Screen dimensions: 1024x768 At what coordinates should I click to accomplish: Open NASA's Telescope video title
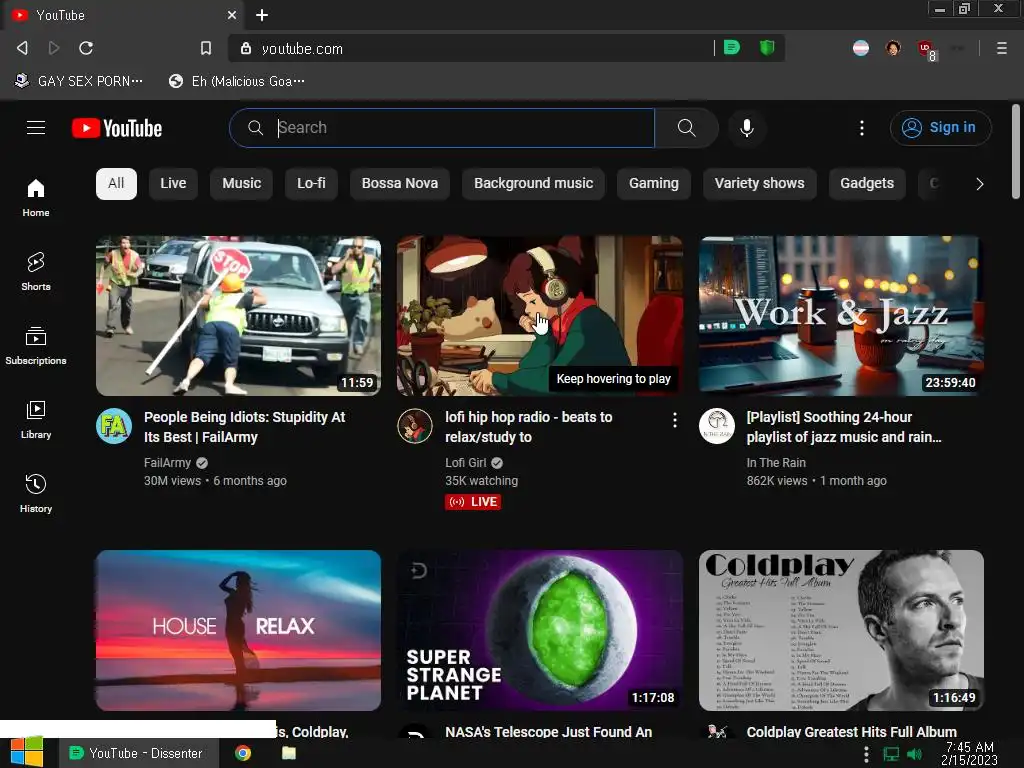(549, 731)
